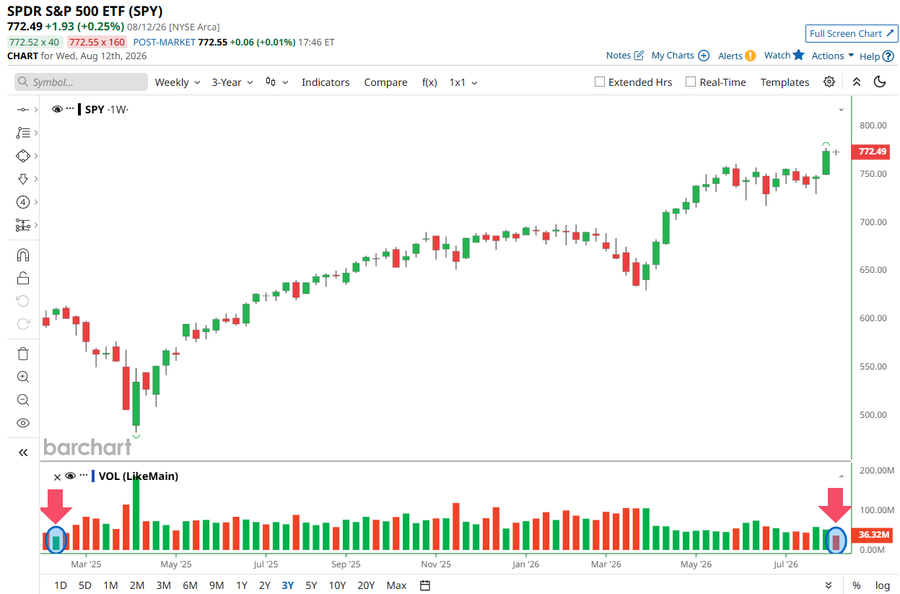Image resolution: width=900 pixels, height=594 pixels.
Task: Open the Full Screen Chart
Action: click(852, 33)
